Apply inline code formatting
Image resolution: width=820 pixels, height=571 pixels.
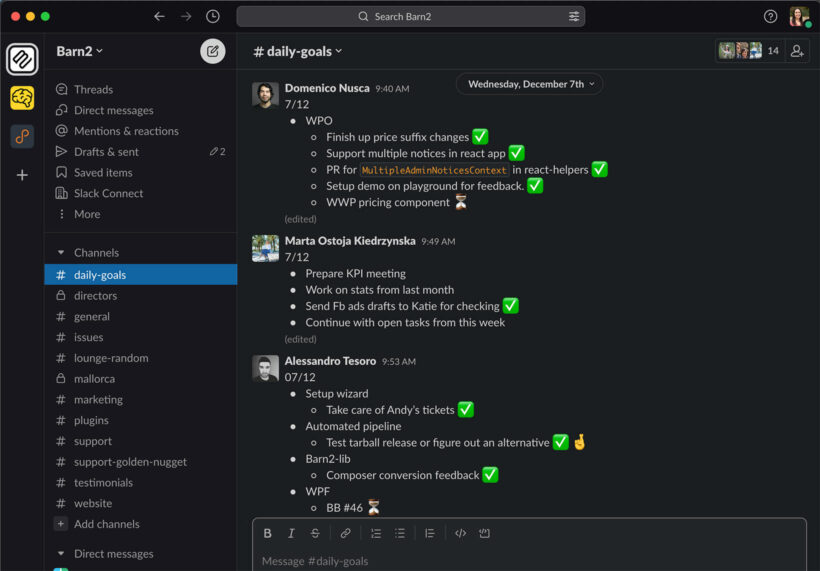coord(460,533)
